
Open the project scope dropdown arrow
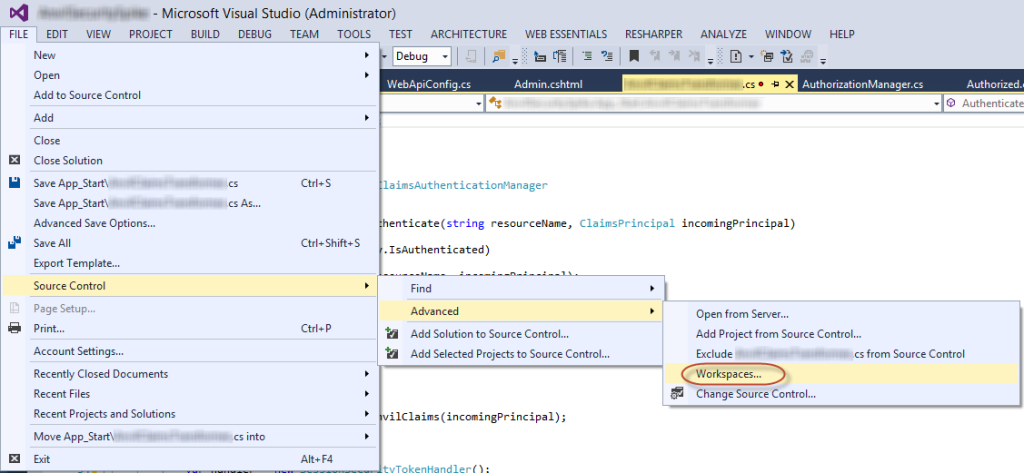point(479,103)
